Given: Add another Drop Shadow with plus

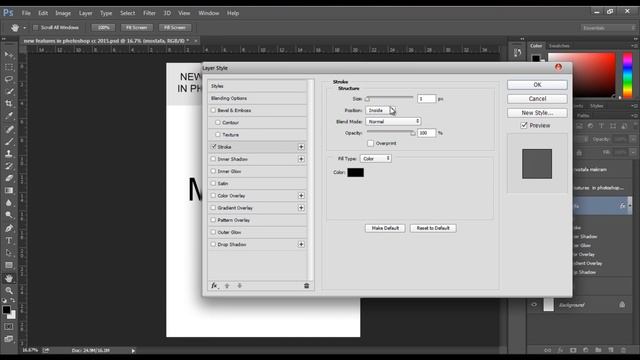Looking at the screenshot, I should pyautogui.click(x=301, y=244).
